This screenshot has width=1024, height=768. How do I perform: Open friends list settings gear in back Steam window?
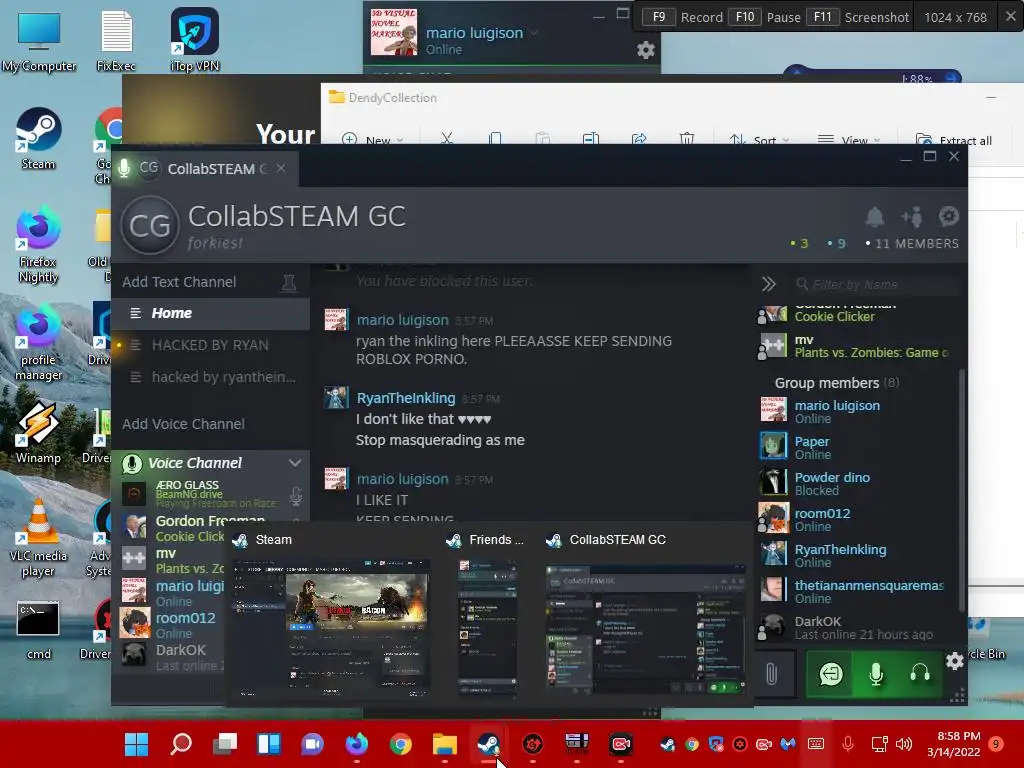(x=645, y=50)
